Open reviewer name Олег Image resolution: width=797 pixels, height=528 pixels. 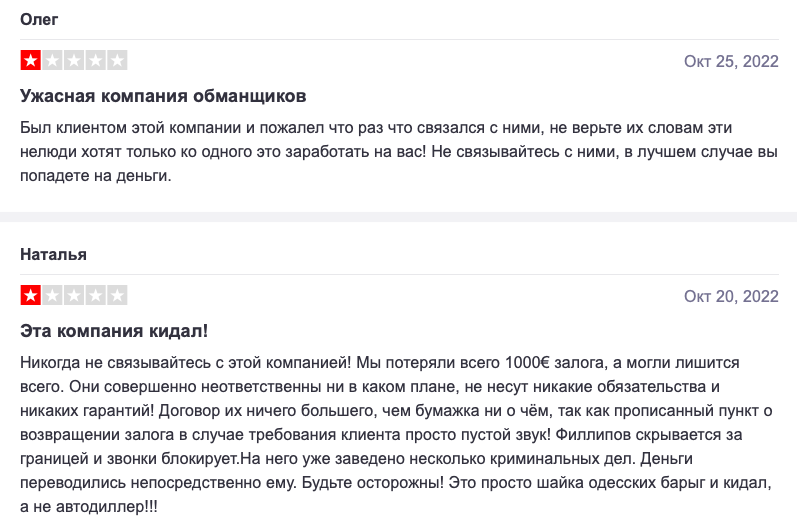(39, 19)
